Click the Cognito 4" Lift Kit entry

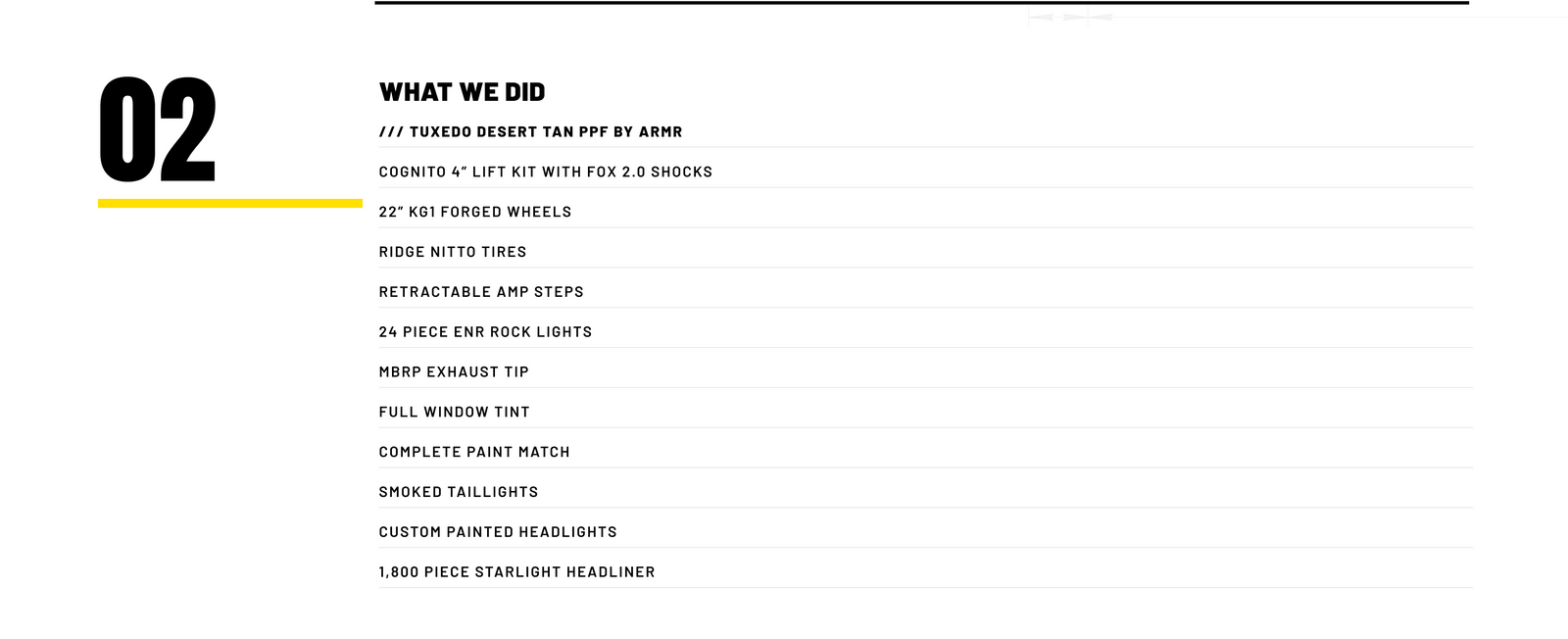545,172
